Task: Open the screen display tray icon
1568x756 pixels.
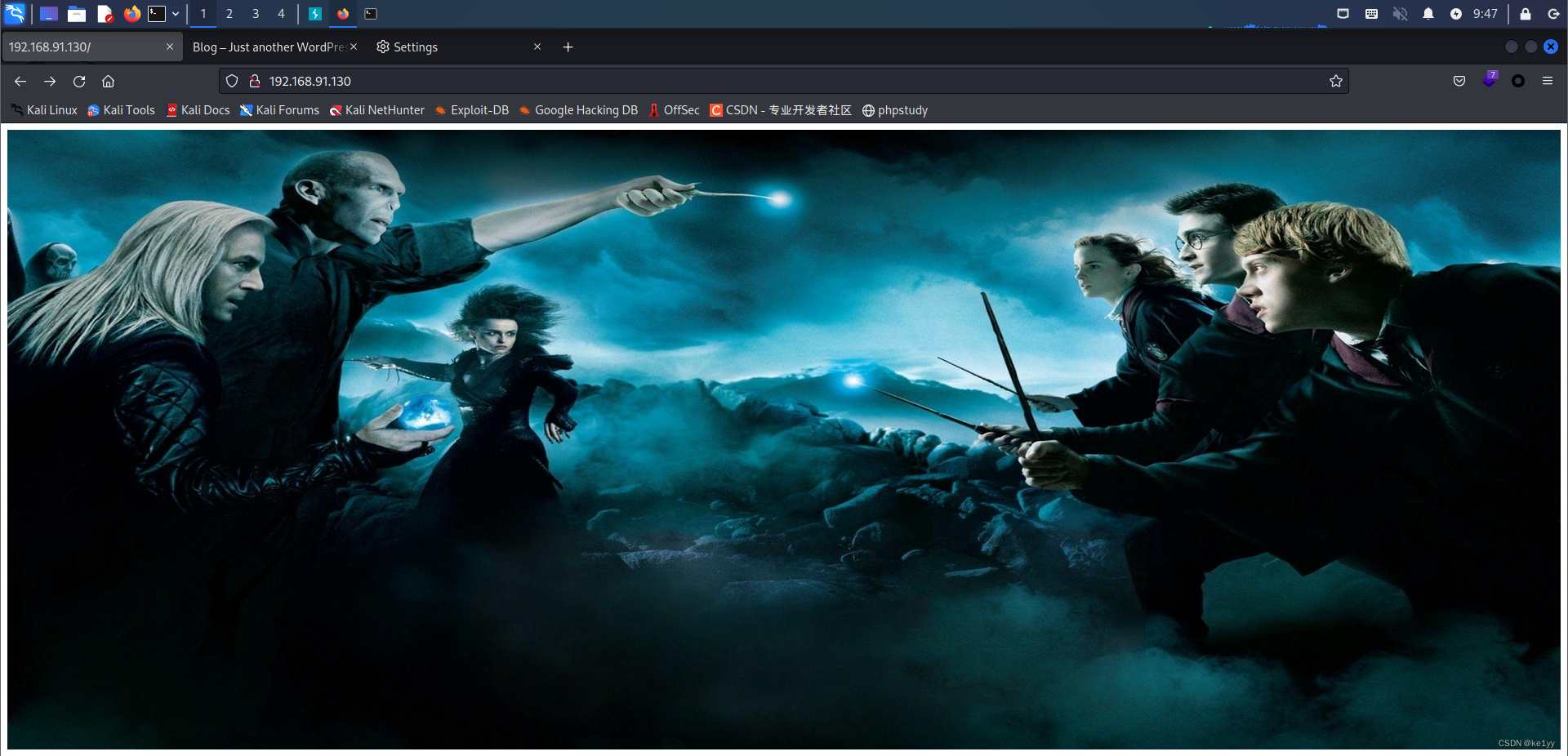Action: [x=1343, y=14]
